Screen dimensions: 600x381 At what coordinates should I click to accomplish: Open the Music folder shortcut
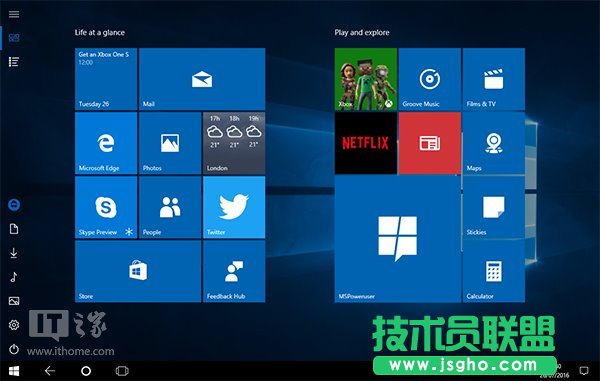coord(14,277)
